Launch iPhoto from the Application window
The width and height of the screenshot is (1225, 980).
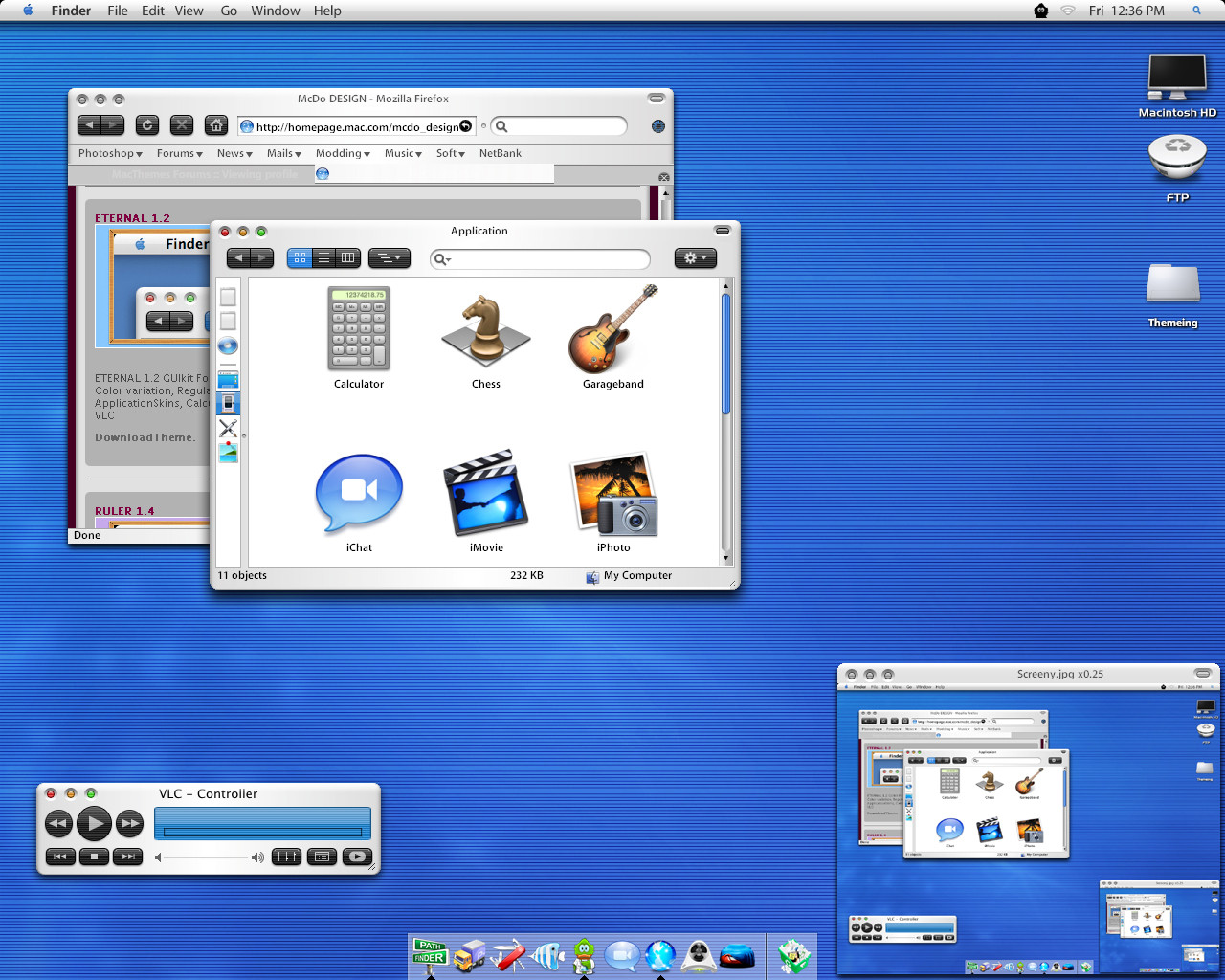tap(613, 494)
